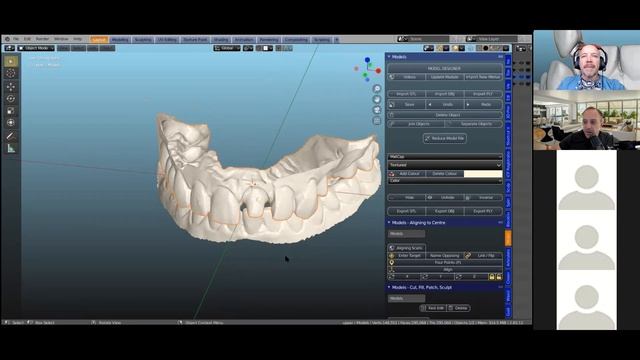
Task: Collapse the Models panel header
Action: click(445, 57)
